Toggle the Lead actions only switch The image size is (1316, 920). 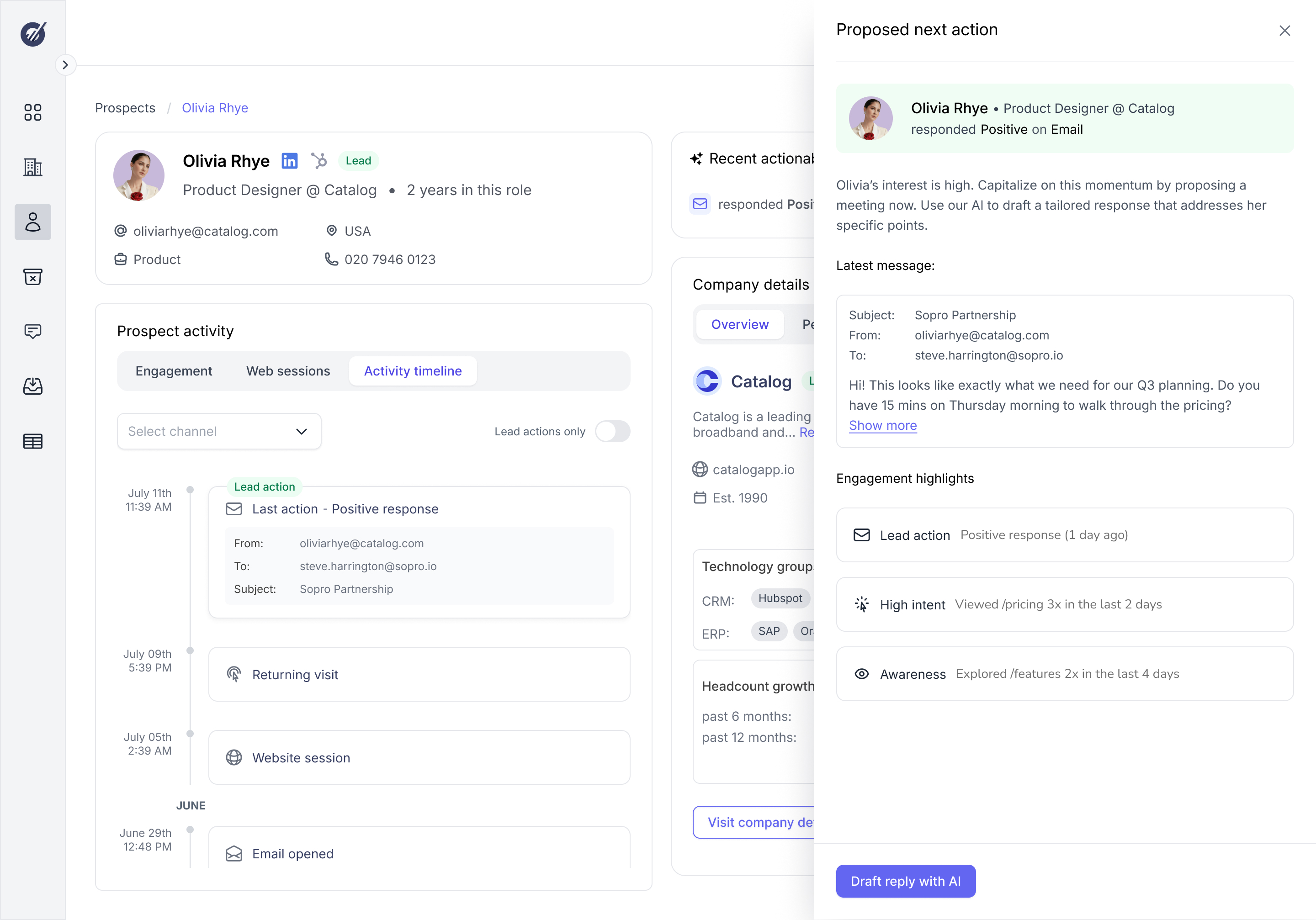[x=612, y=431]
